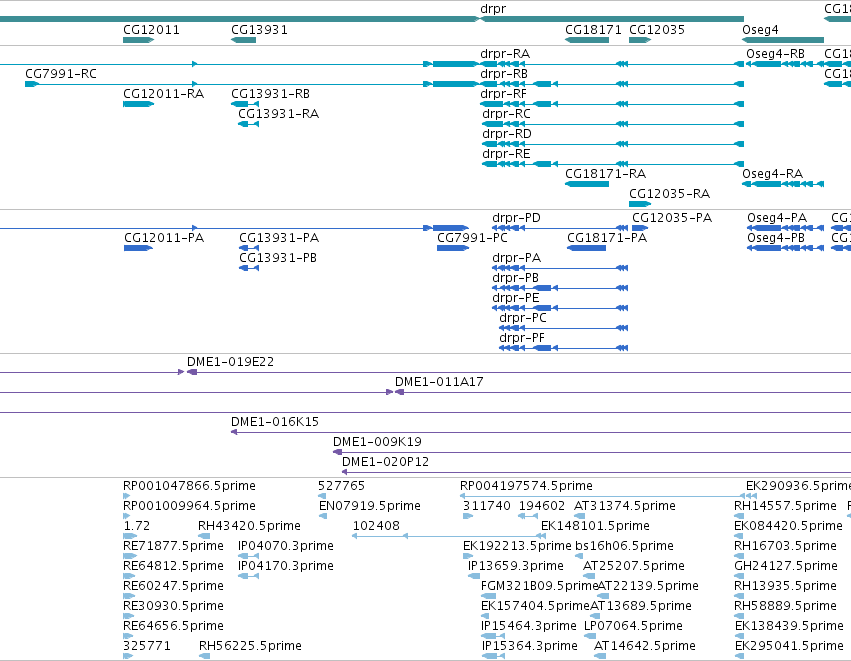The height and width of the screenshot is (661, 851).
Task: Click the 1.72 feature label
Action: pos(137,526)
